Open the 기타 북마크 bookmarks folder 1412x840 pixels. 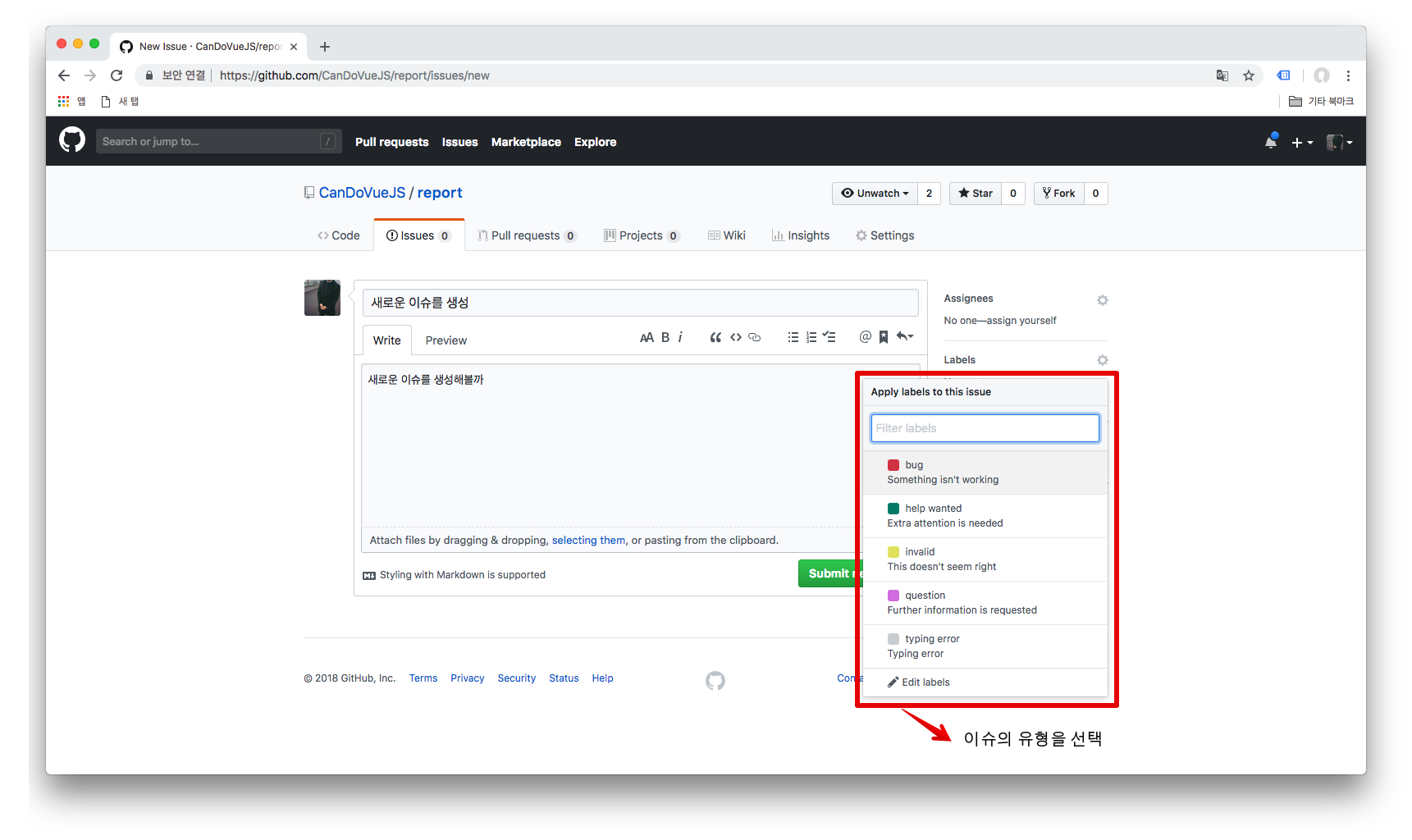pyautogui.click(x=1321, y=101)
